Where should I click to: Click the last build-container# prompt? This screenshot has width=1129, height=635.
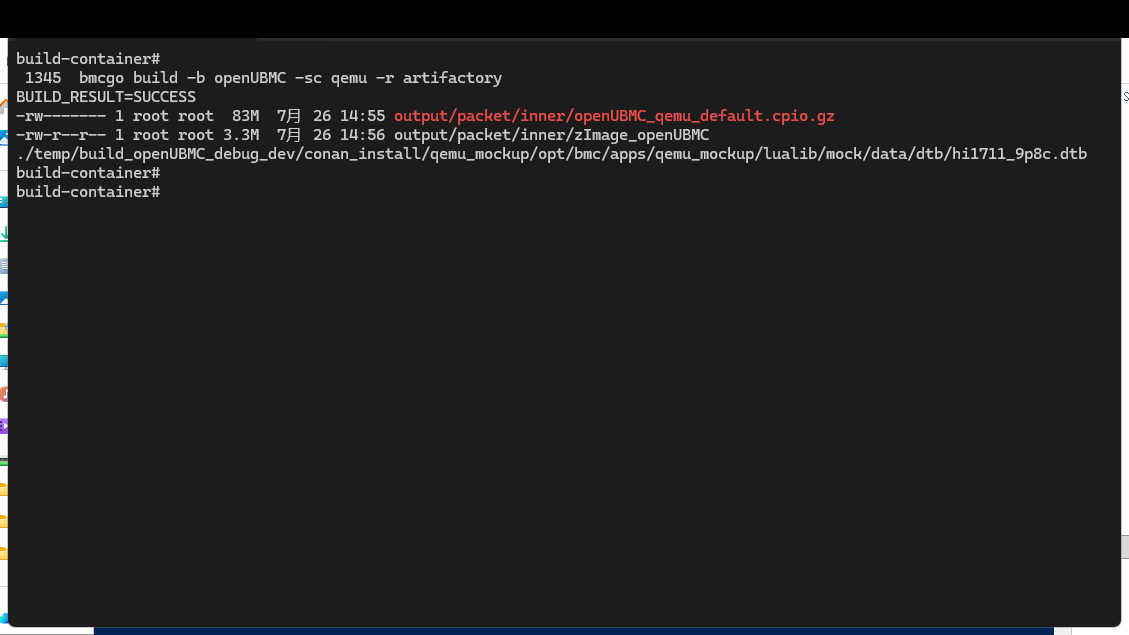(88, 192)
